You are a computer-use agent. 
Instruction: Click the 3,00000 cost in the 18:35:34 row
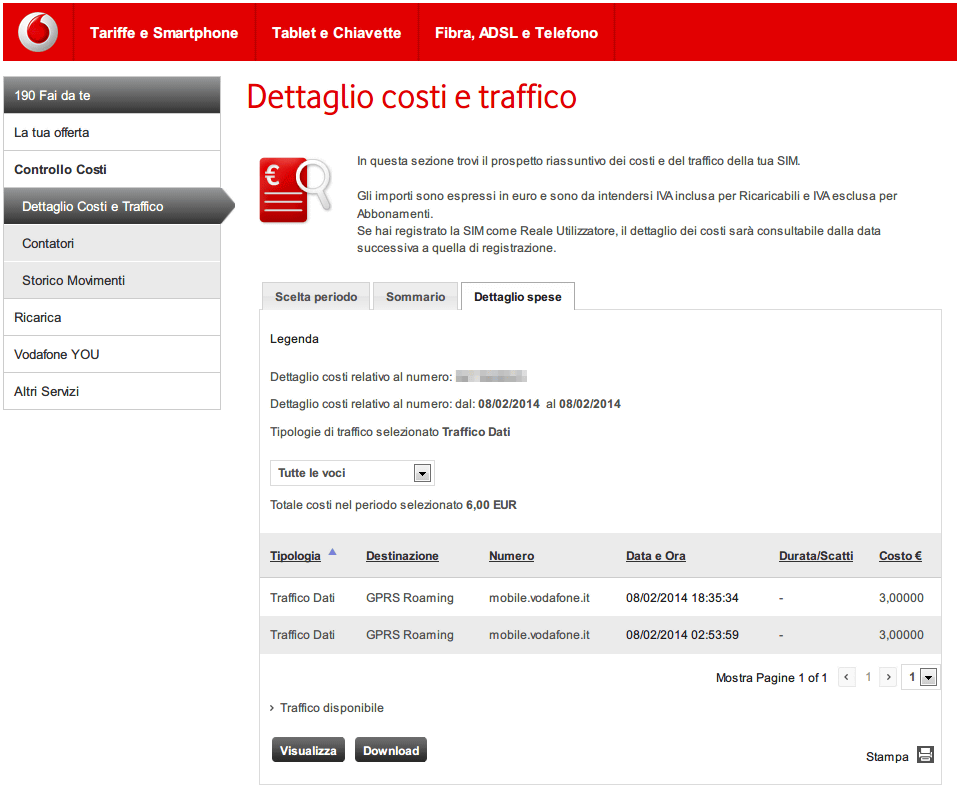pos(901,598)
